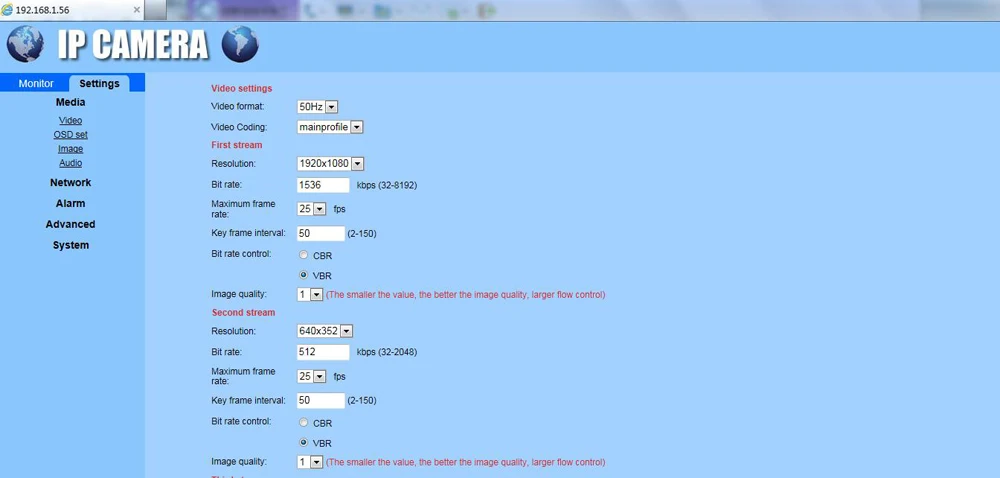Select CBR for first stream bit rate control

pyautogui.click(x=304, y=255)
